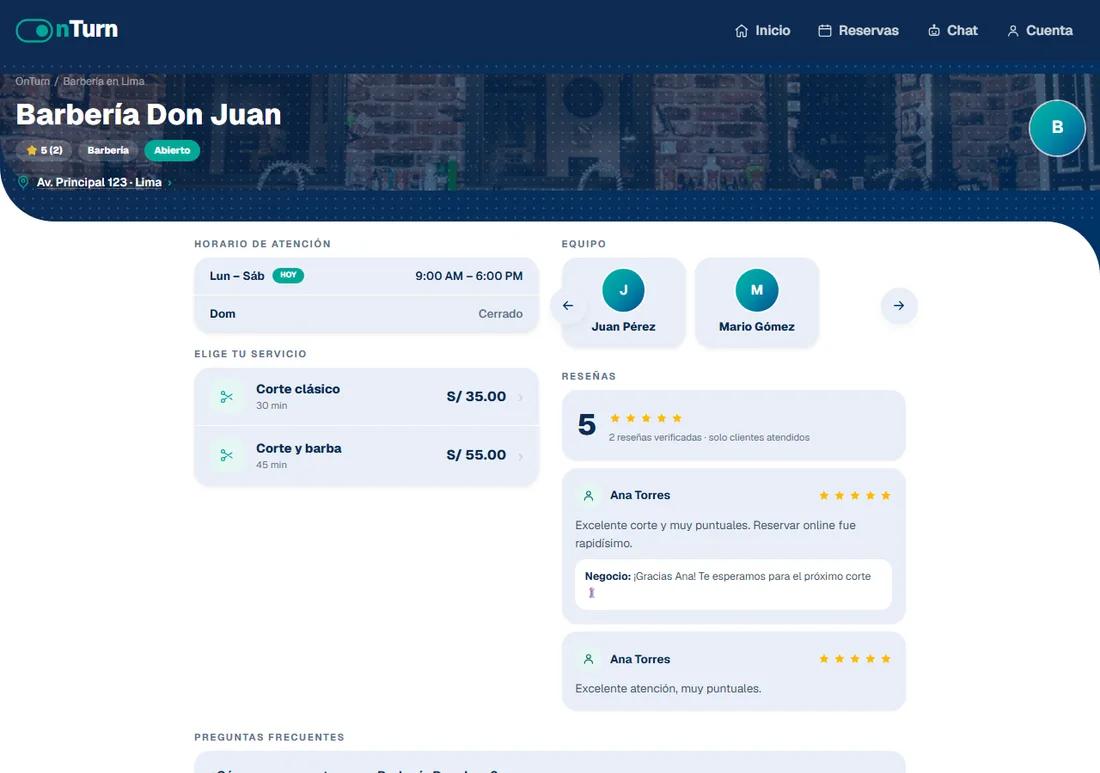Follow the OnTurn breadcrumb link

32,81
